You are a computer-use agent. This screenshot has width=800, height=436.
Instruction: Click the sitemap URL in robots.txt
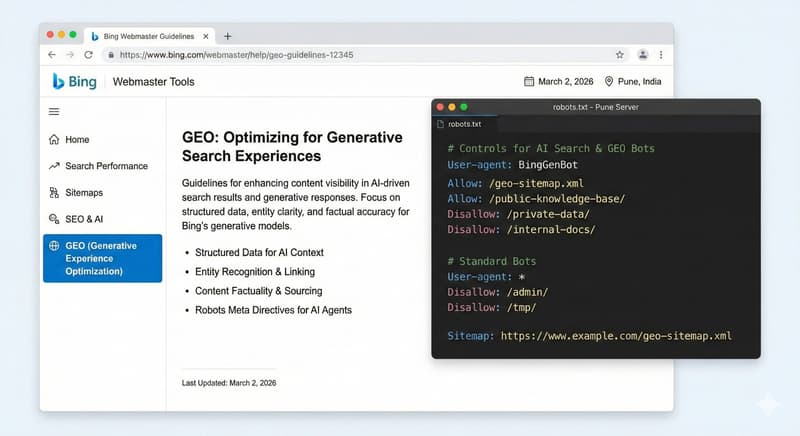click(x=616, y=336)
